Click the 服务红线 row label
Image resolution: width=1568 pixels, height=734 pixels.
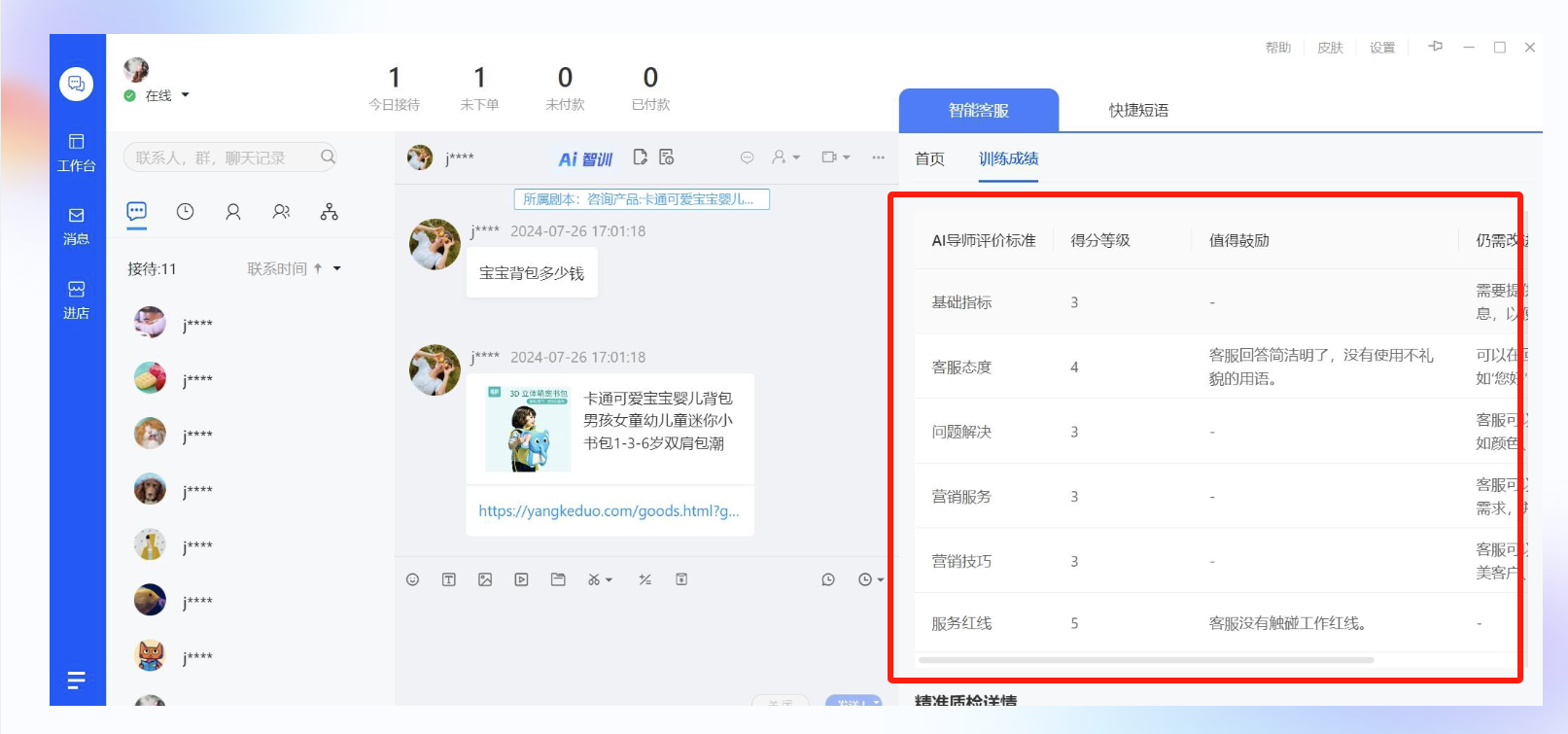tap(961, 623)
